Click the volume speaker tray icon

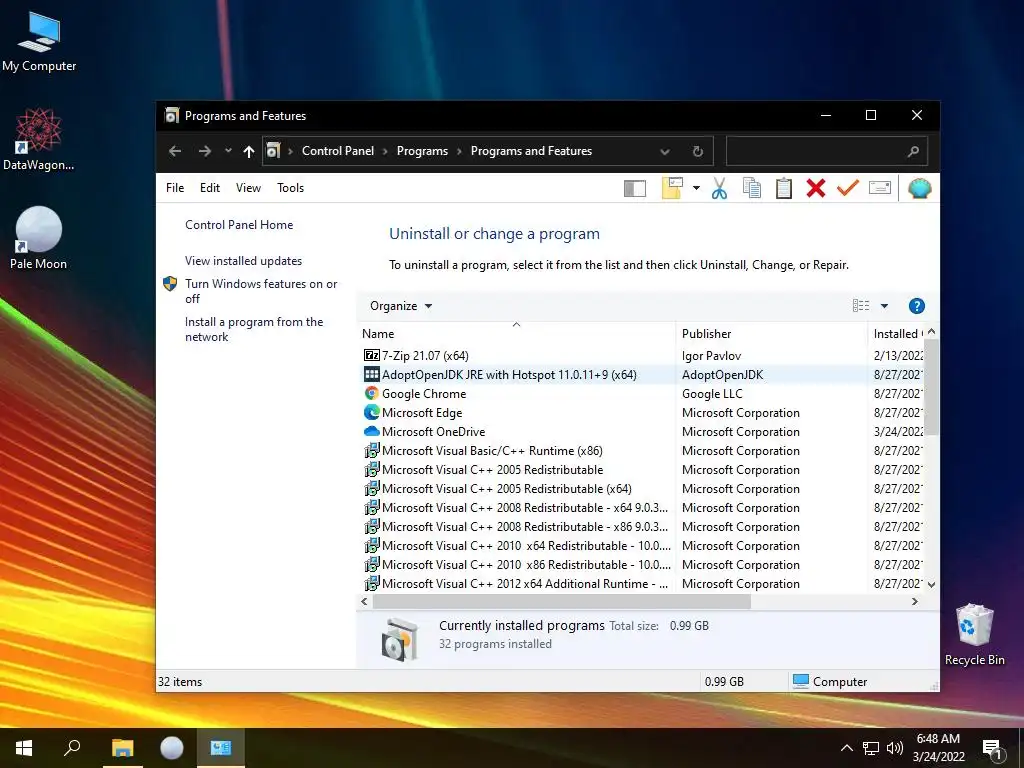[895, 748]
